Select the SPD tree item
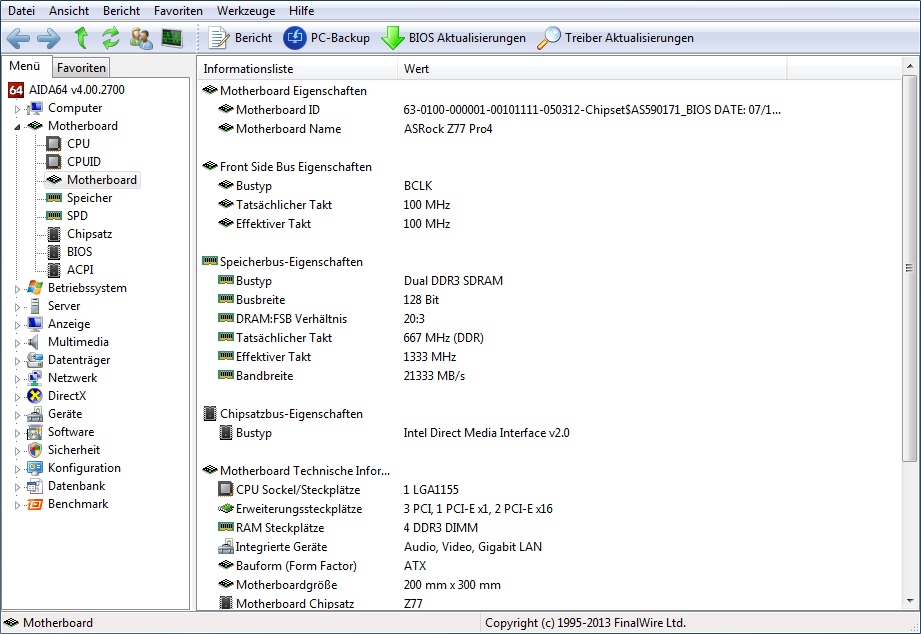This screenshot has width=921, height=634. pos(77,216)
